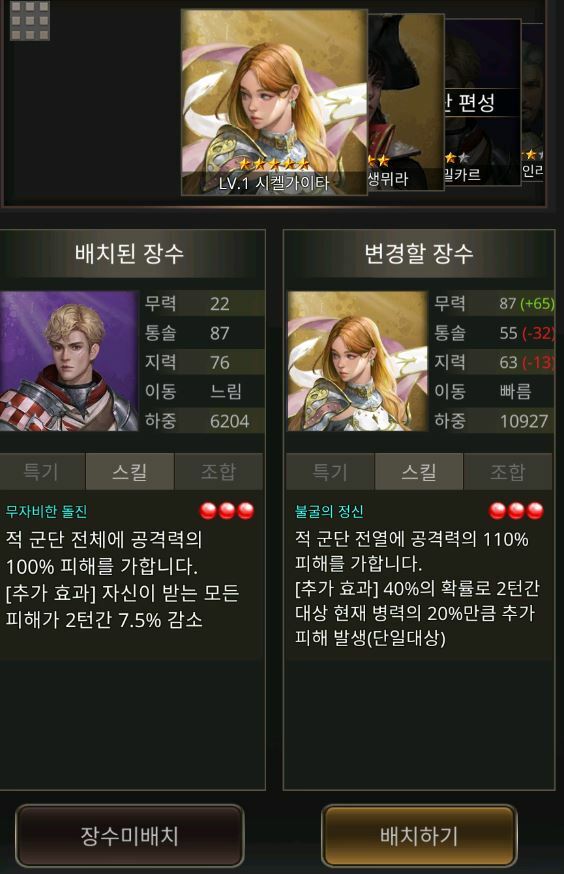Tap the blond knight portrait under 배치된 장수

69,361
